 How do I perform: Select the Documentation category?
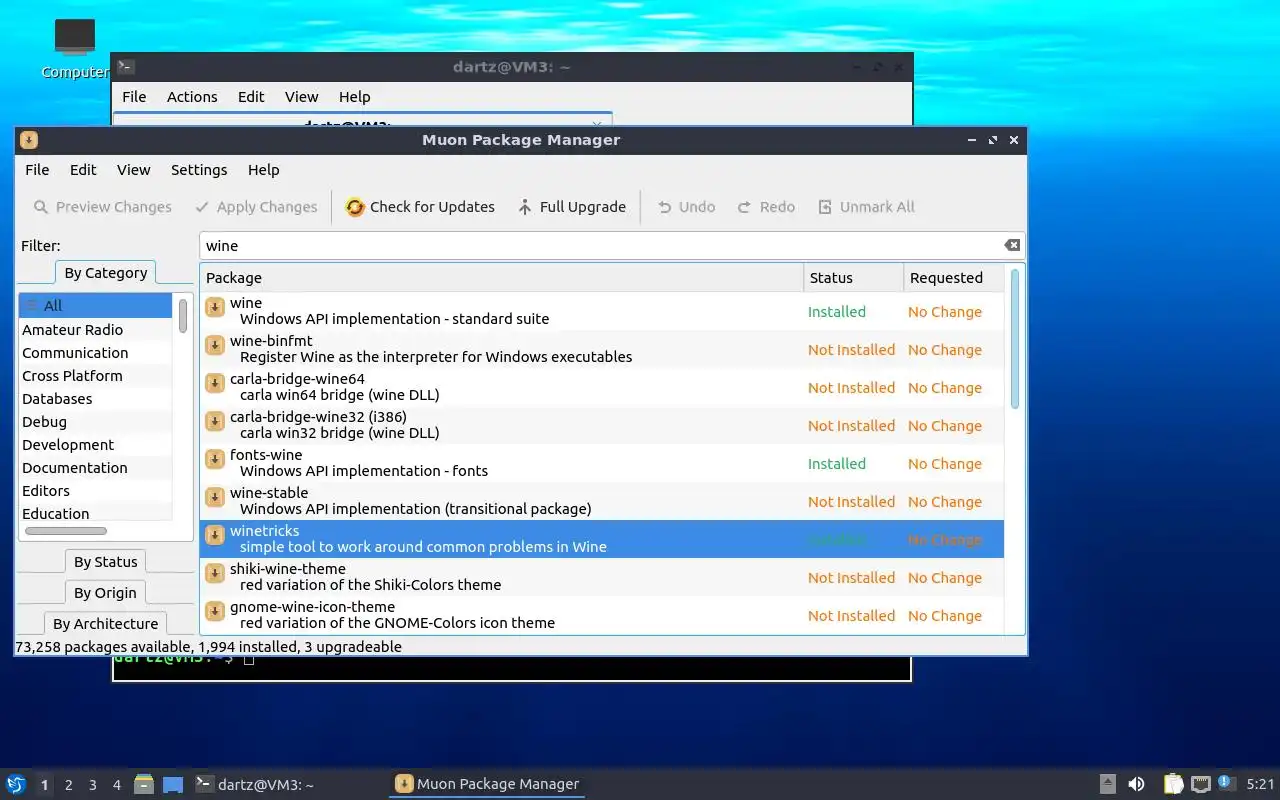pos(95,468)
